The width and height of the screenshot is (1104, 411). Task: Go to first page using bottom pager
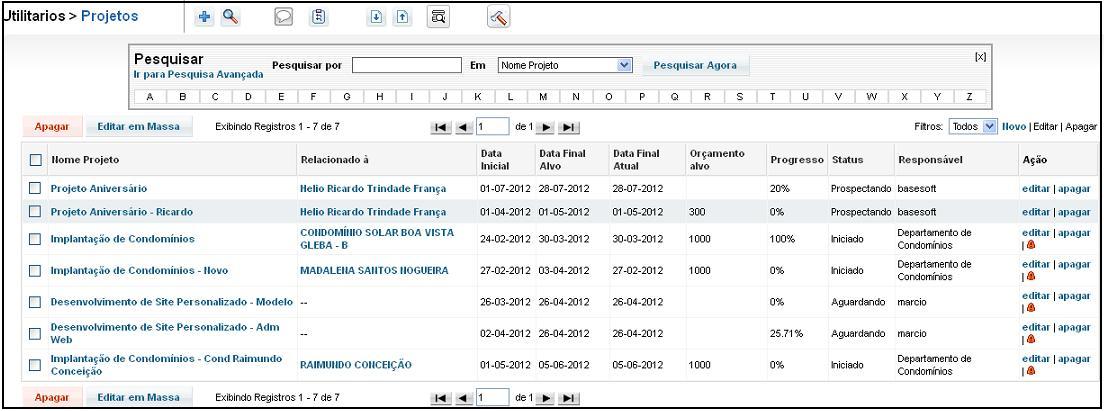pyautogui.click(x=441, y=398)
